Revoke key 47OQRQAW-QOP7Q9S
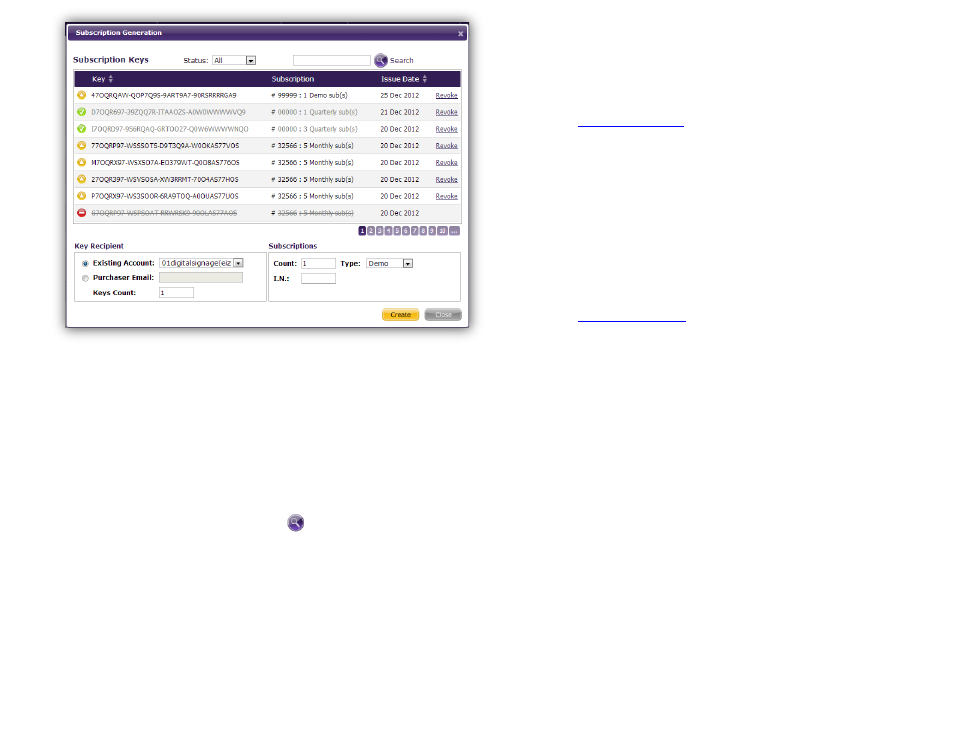Screen dimensions: 954x737 pyautogui.click(x=447, y=96)
